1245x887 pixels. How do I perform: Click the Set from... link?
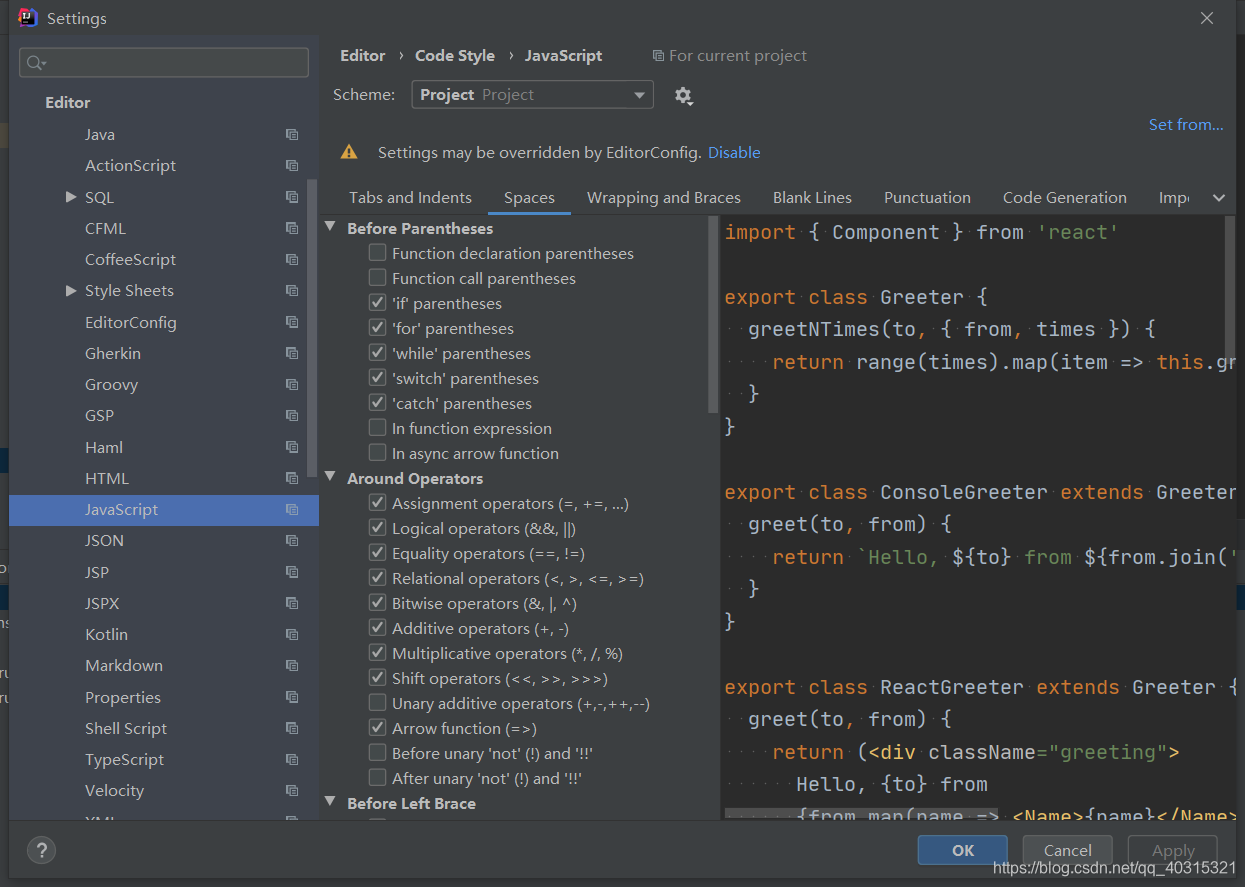point(1186,125)
